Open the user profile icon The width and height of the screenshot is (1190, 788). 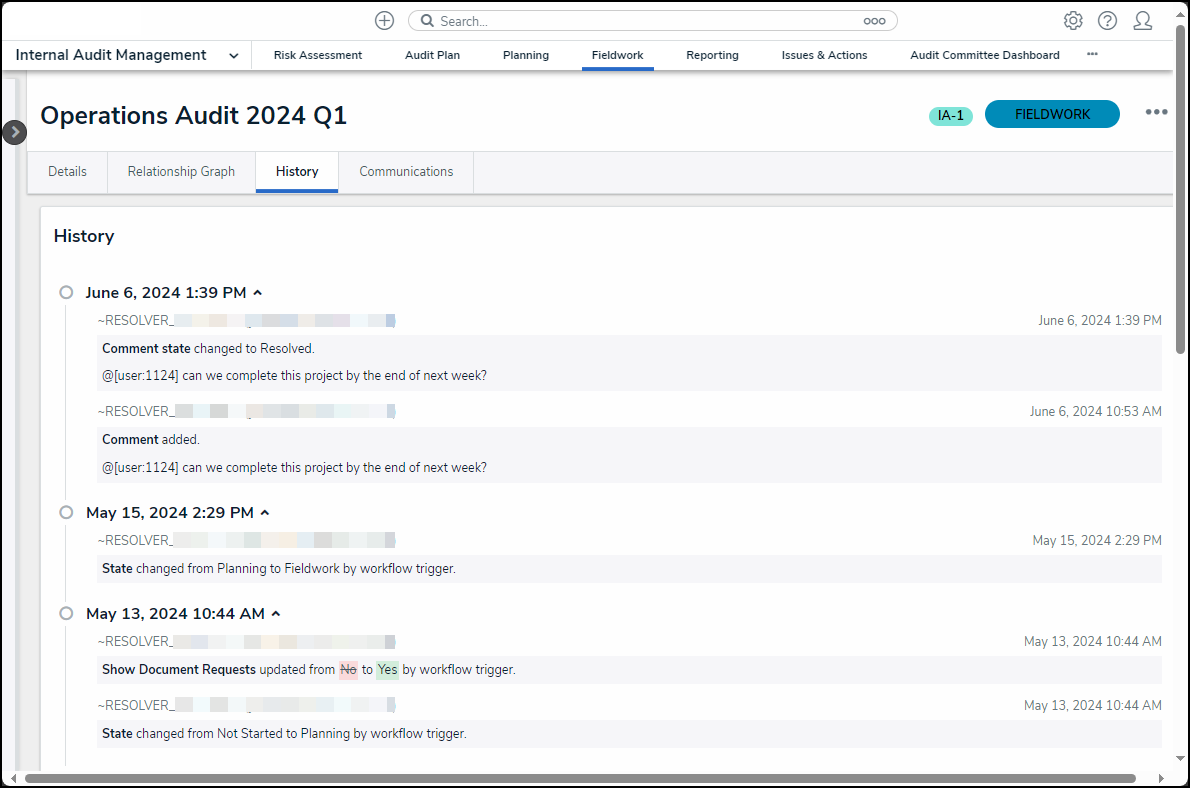(x=1142, y=21)
